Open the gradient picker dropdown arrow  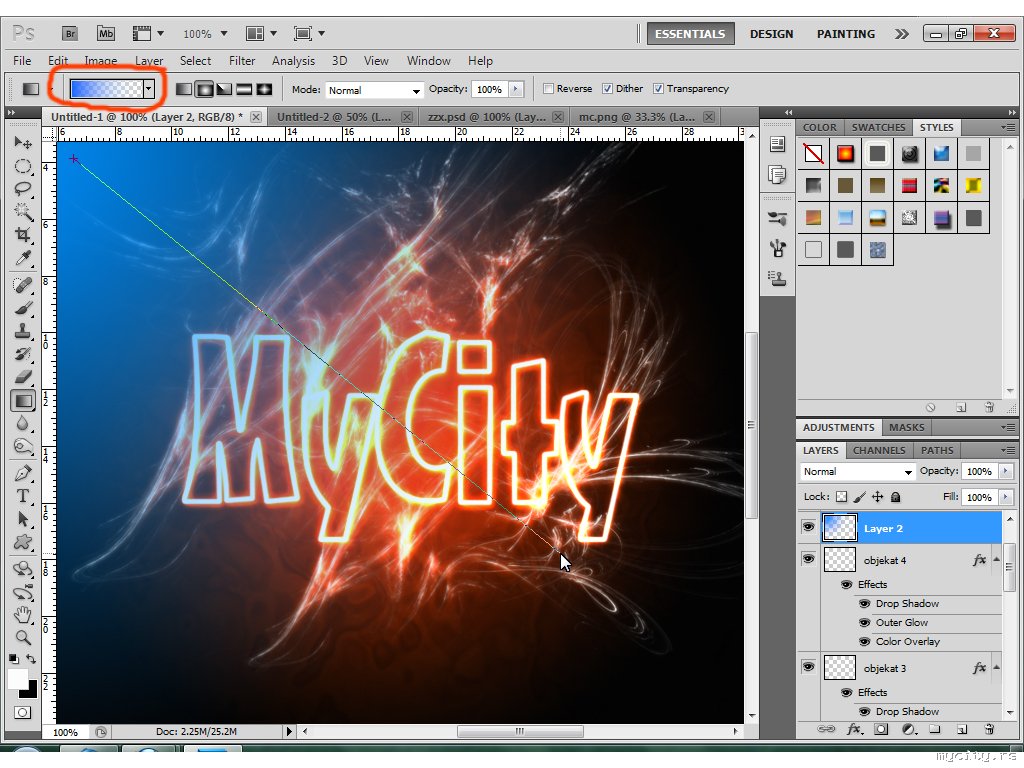(149, 89)
